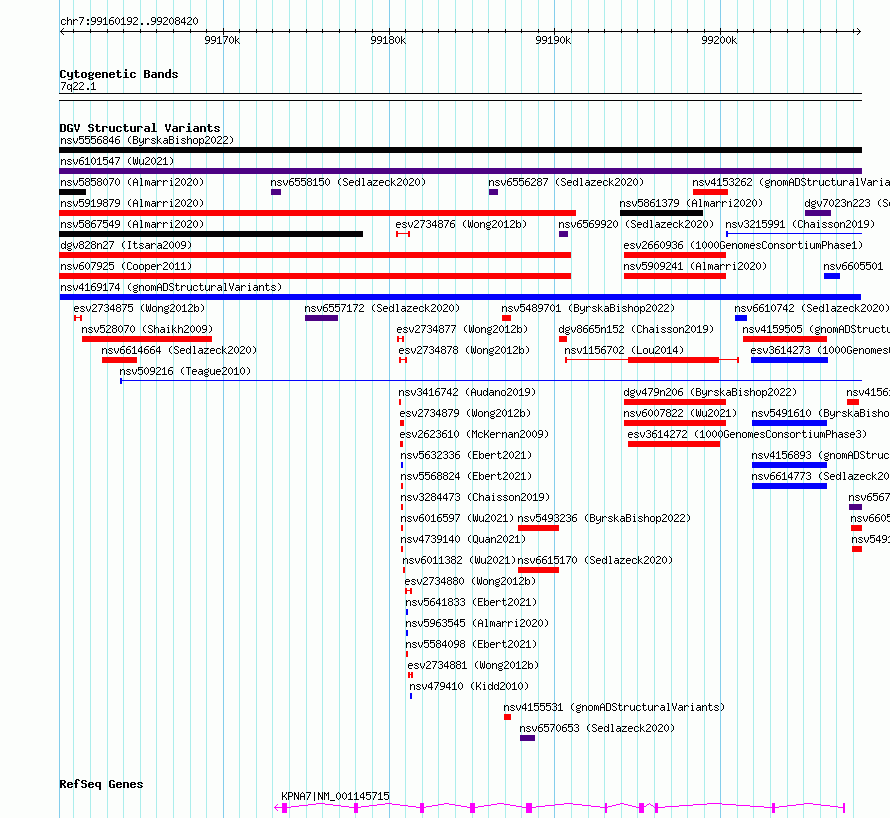Screen dimensions: 890x818
Task: Select esv2734880 (Wong2012b) label
Action: coord(470,581)
